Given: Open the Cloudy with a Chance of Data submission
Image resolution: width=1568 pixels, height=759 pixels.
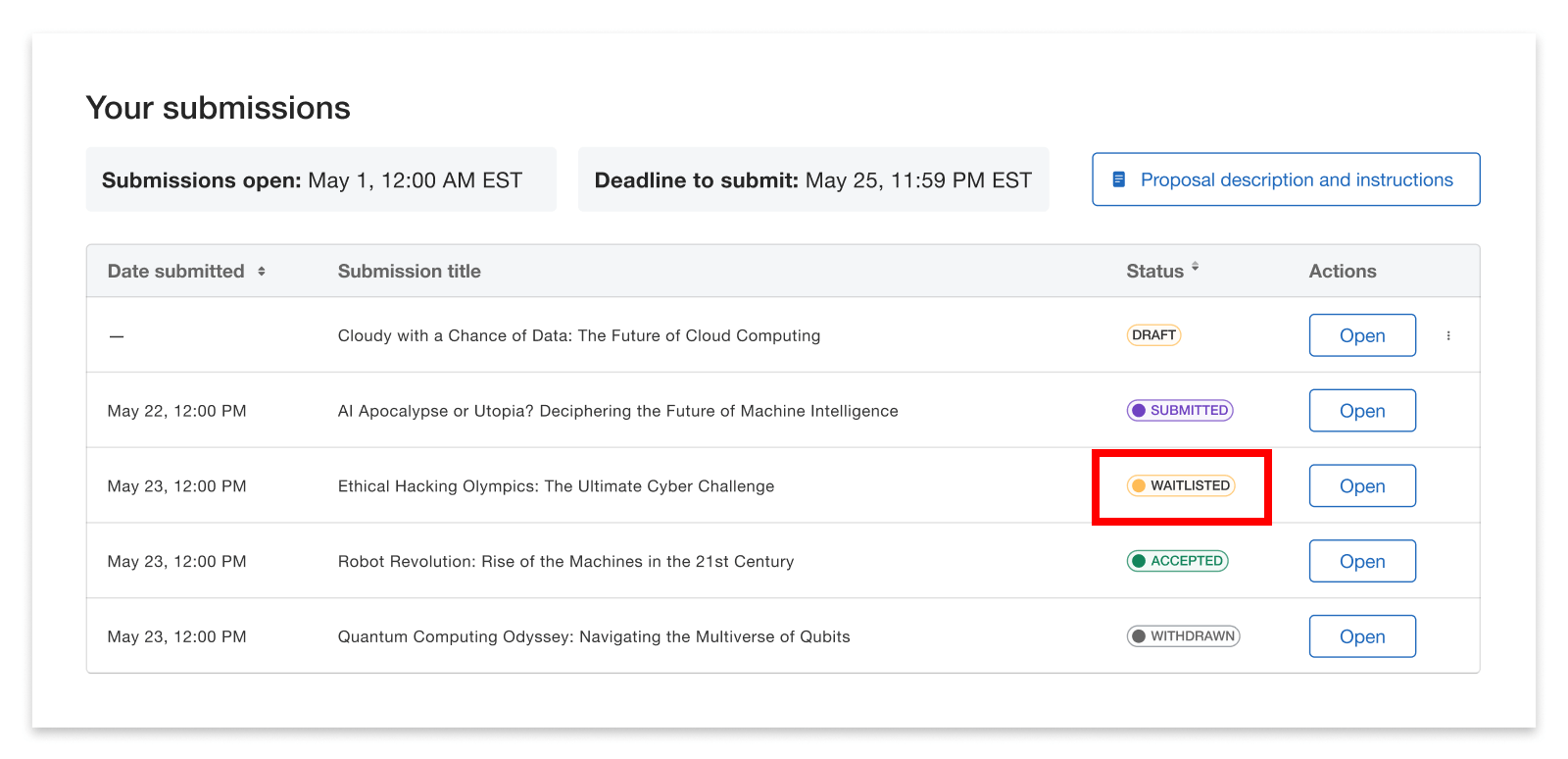Looking at the screenshot, I should 1362,335.
